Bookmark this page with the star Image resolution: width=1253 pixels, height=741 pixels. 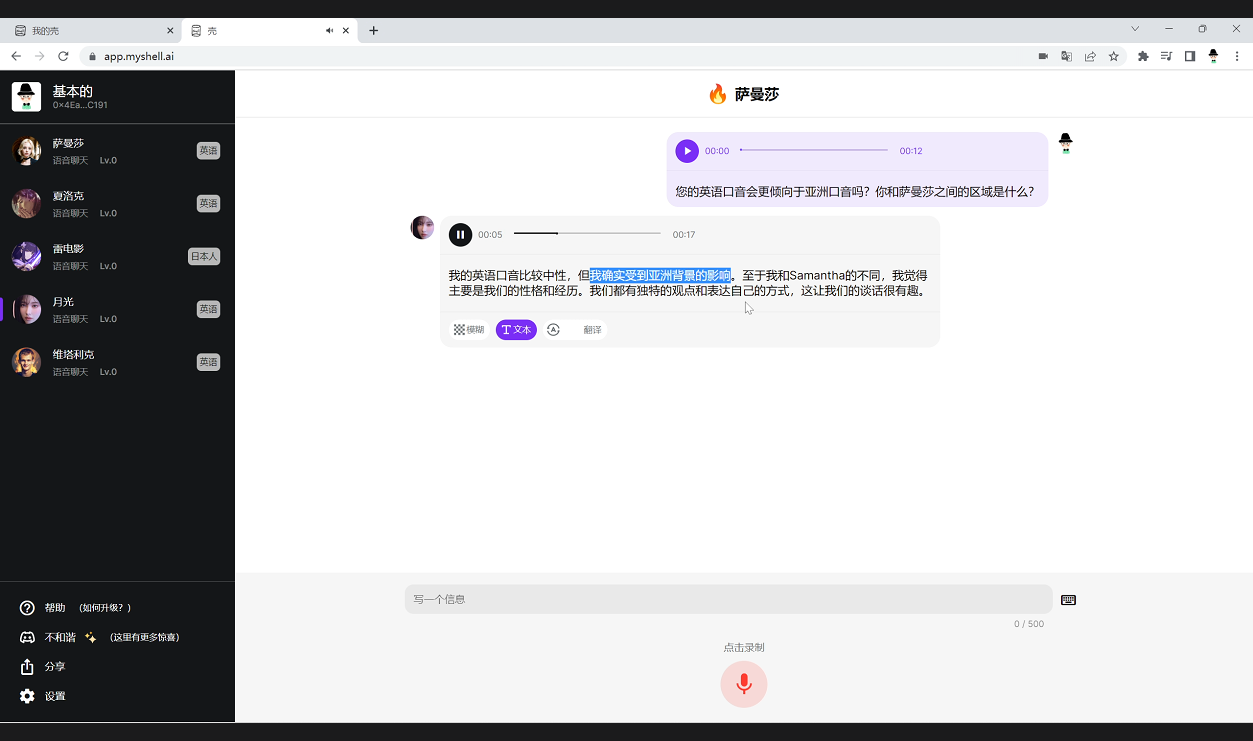tap(1113, 56)
